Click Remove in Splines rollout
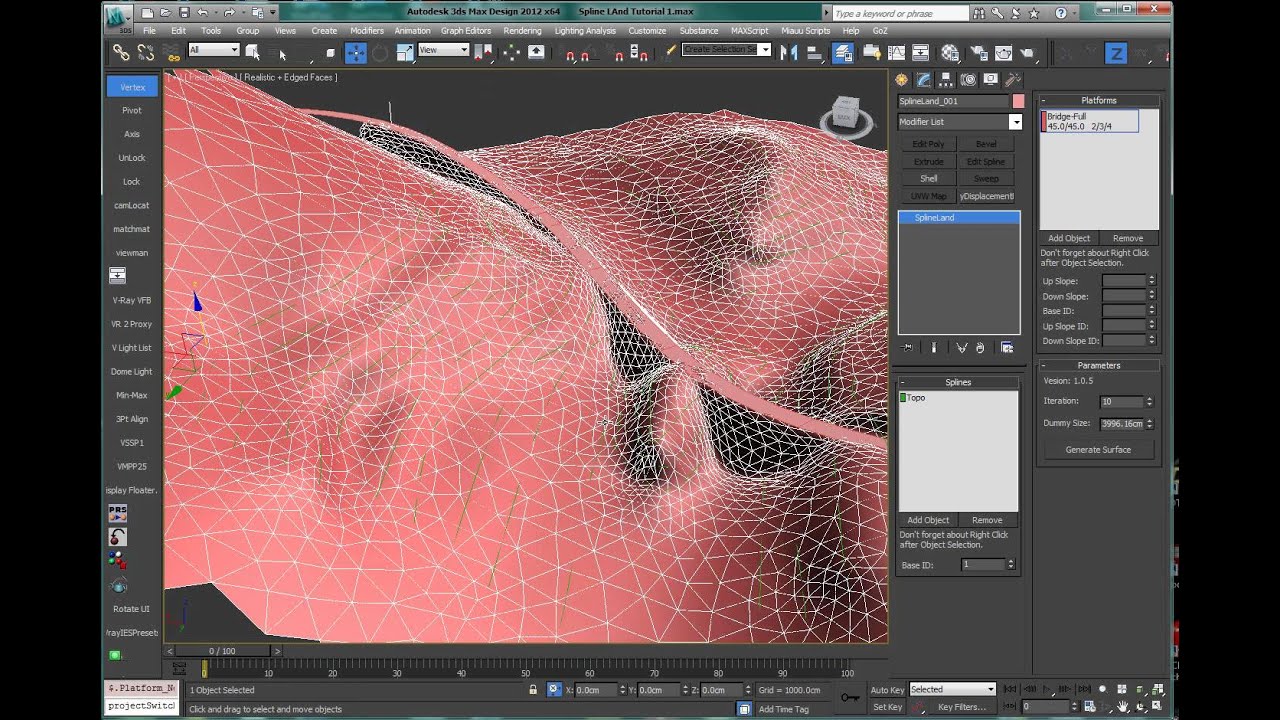The height and width of the screenshot is (720, 1280). [987, 520]
